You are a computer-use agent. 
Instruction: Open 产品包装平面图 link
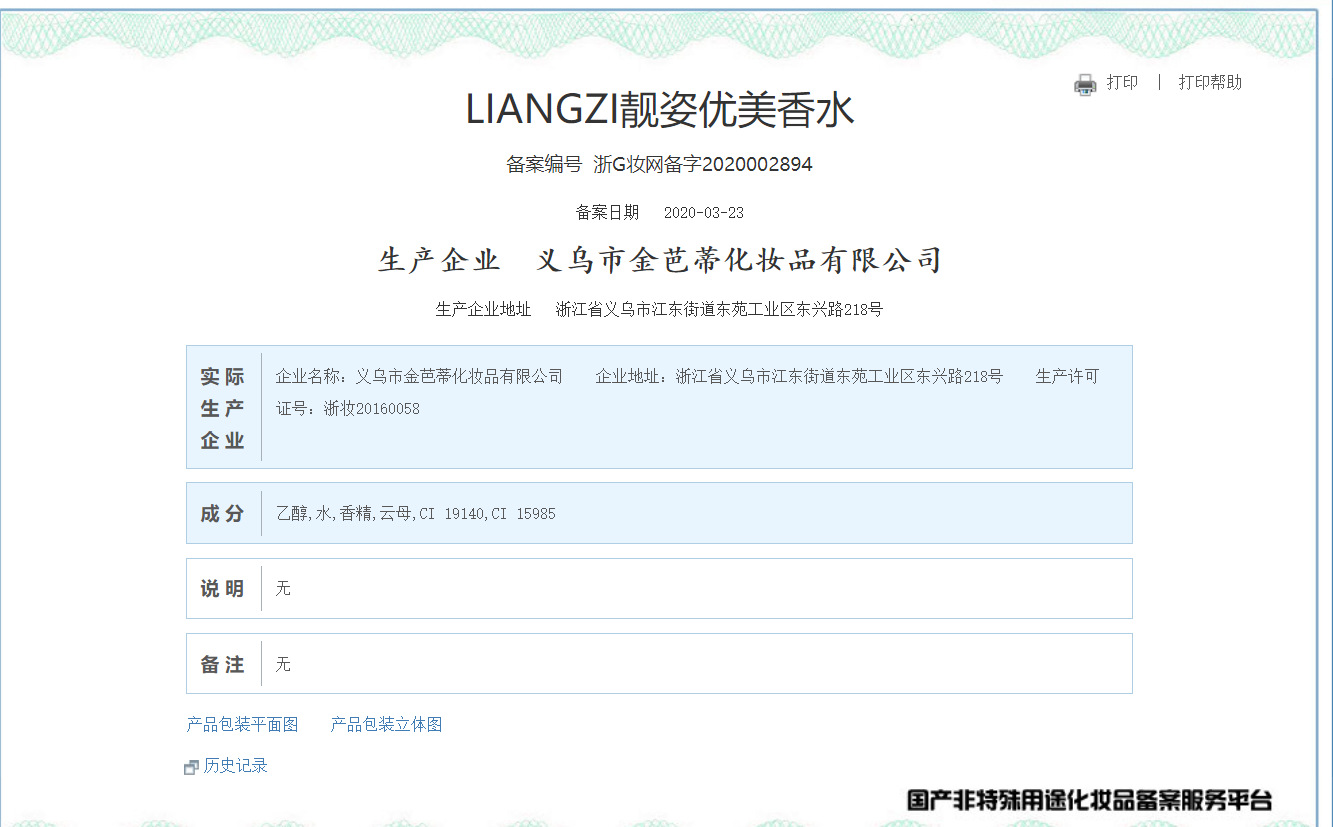point(242,725)
